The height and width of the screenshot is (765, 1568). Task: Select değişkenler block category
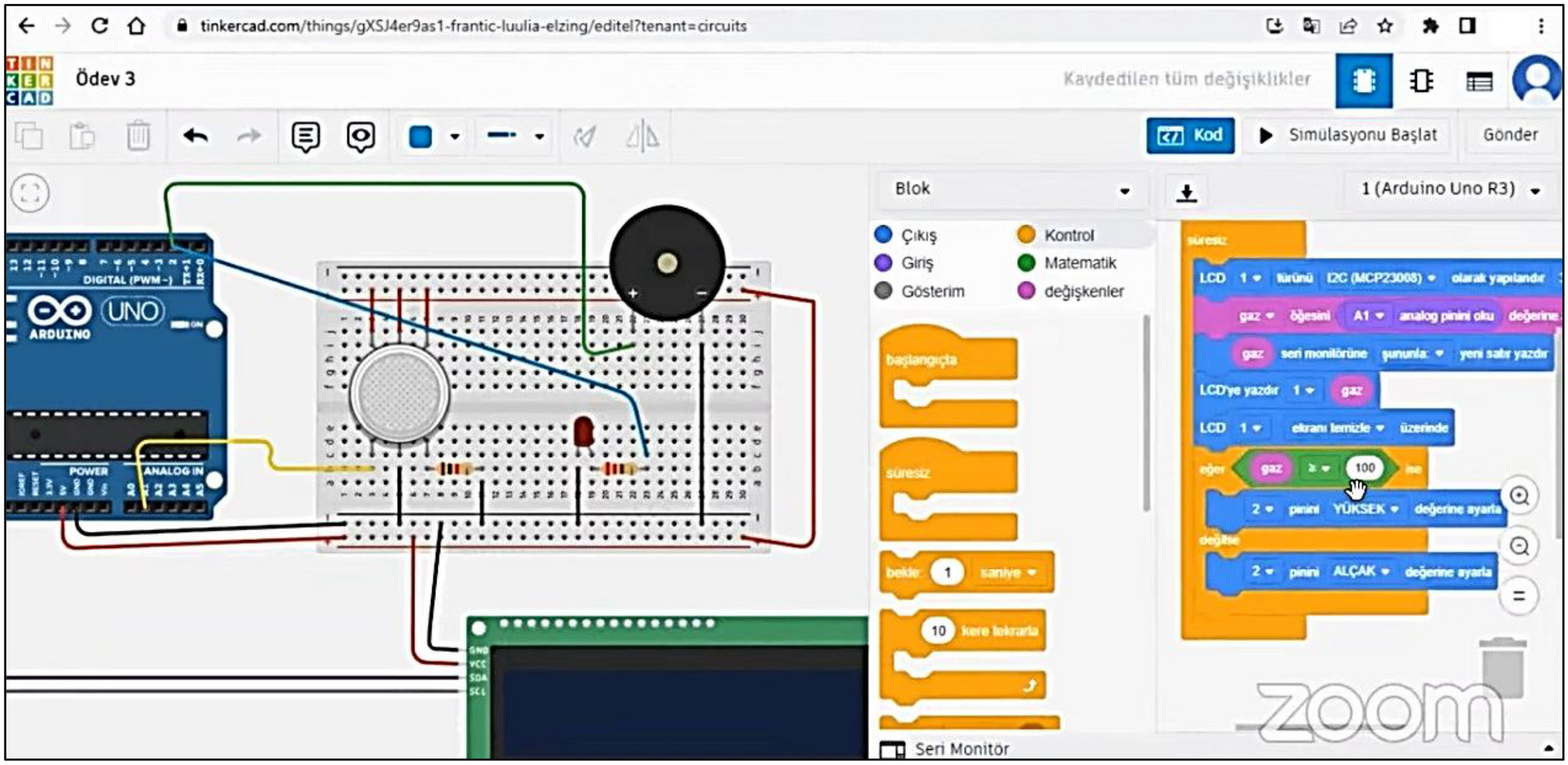coord(1071,291)
